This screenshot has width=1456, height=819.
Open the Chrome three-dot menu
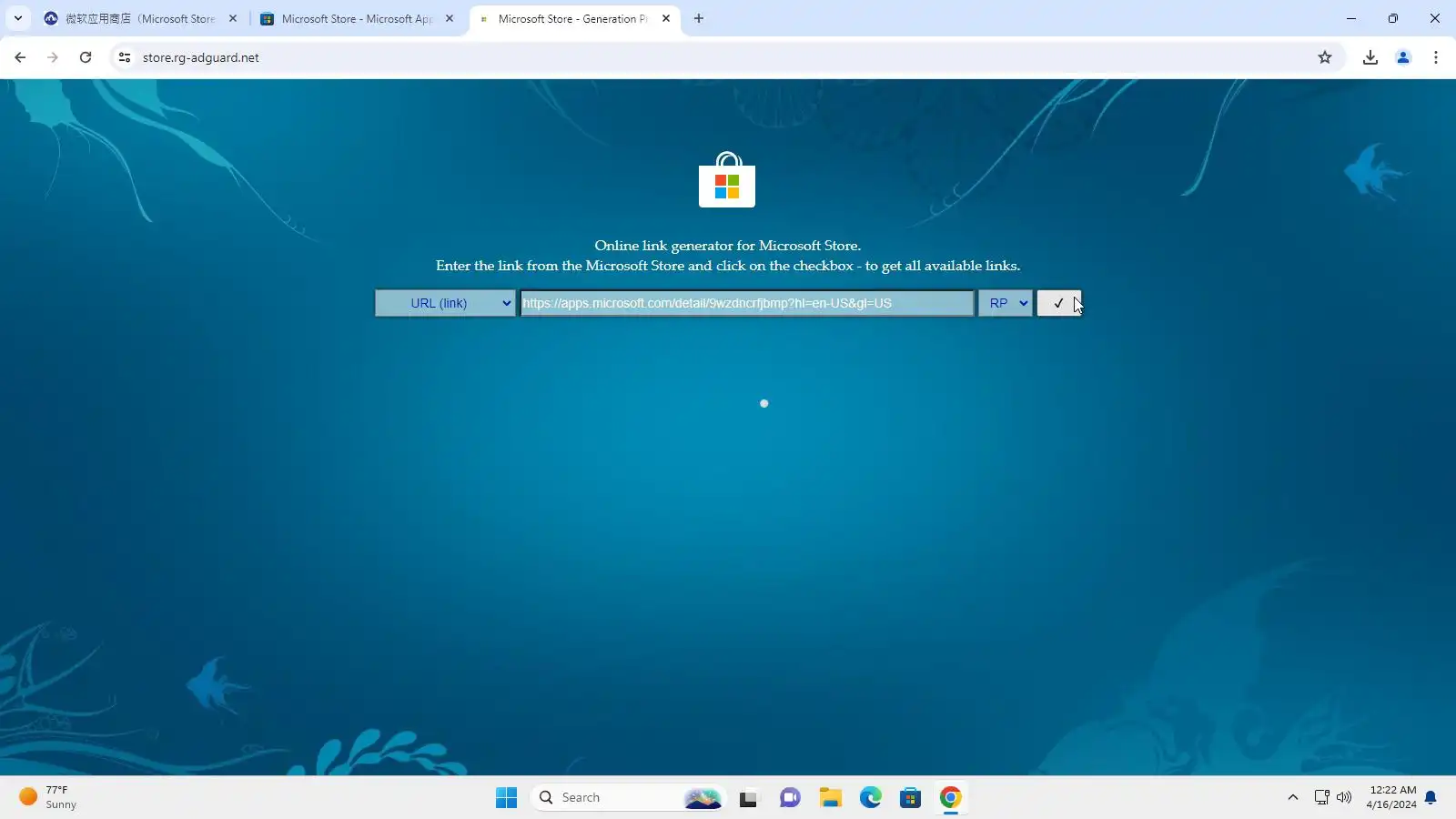point(1436,57)
